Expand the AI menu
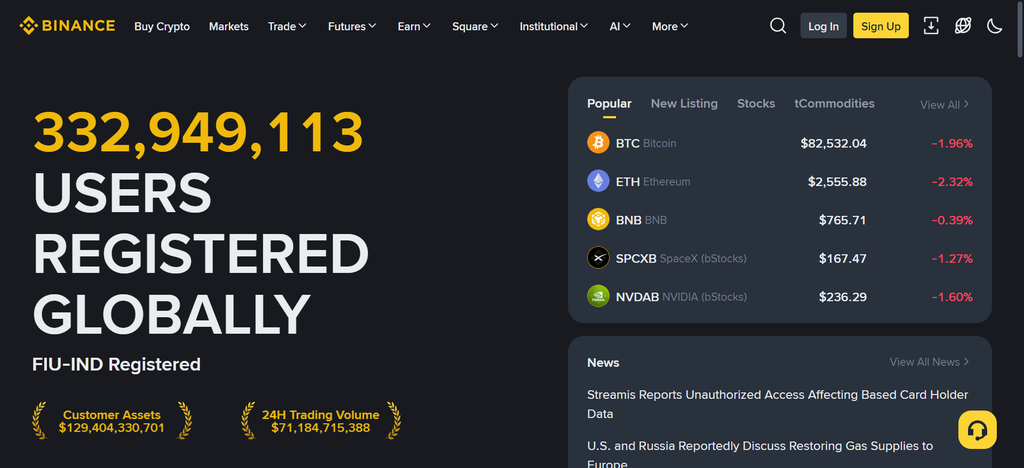1024x468 pixels. [620, 26]
